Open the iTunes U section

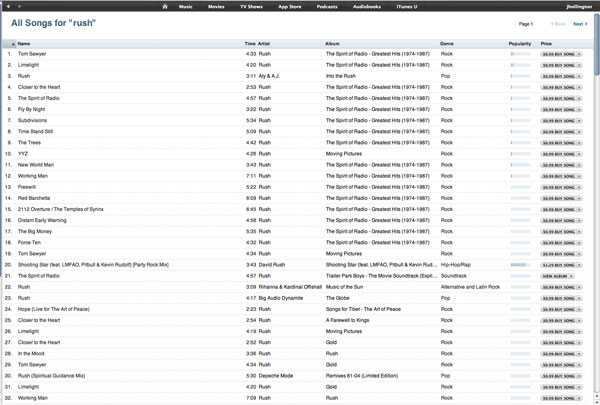pyautogui.click(x=407, y=7)
